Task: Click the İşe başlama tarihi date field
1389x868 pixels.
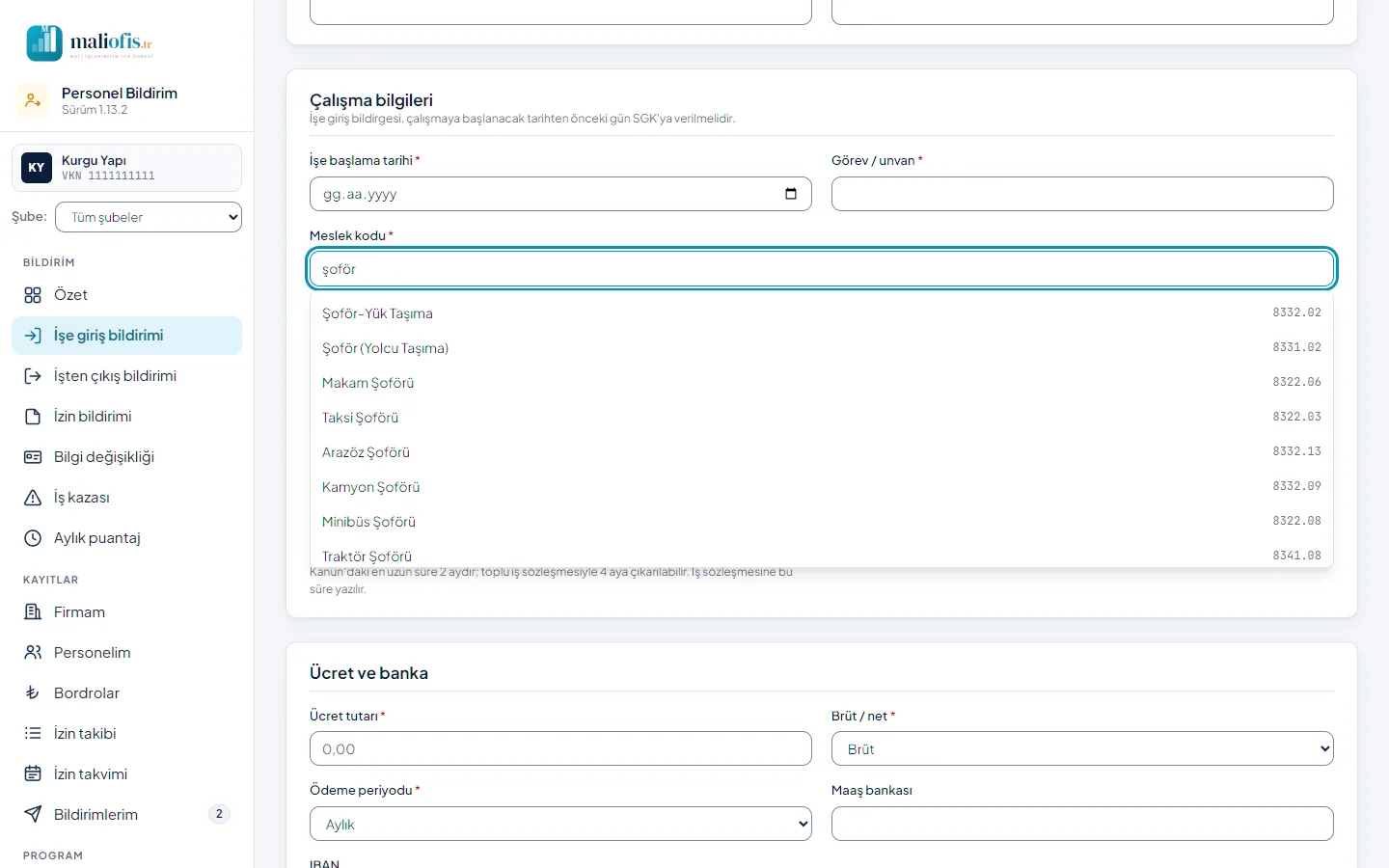Action: (x=560, y=194)
